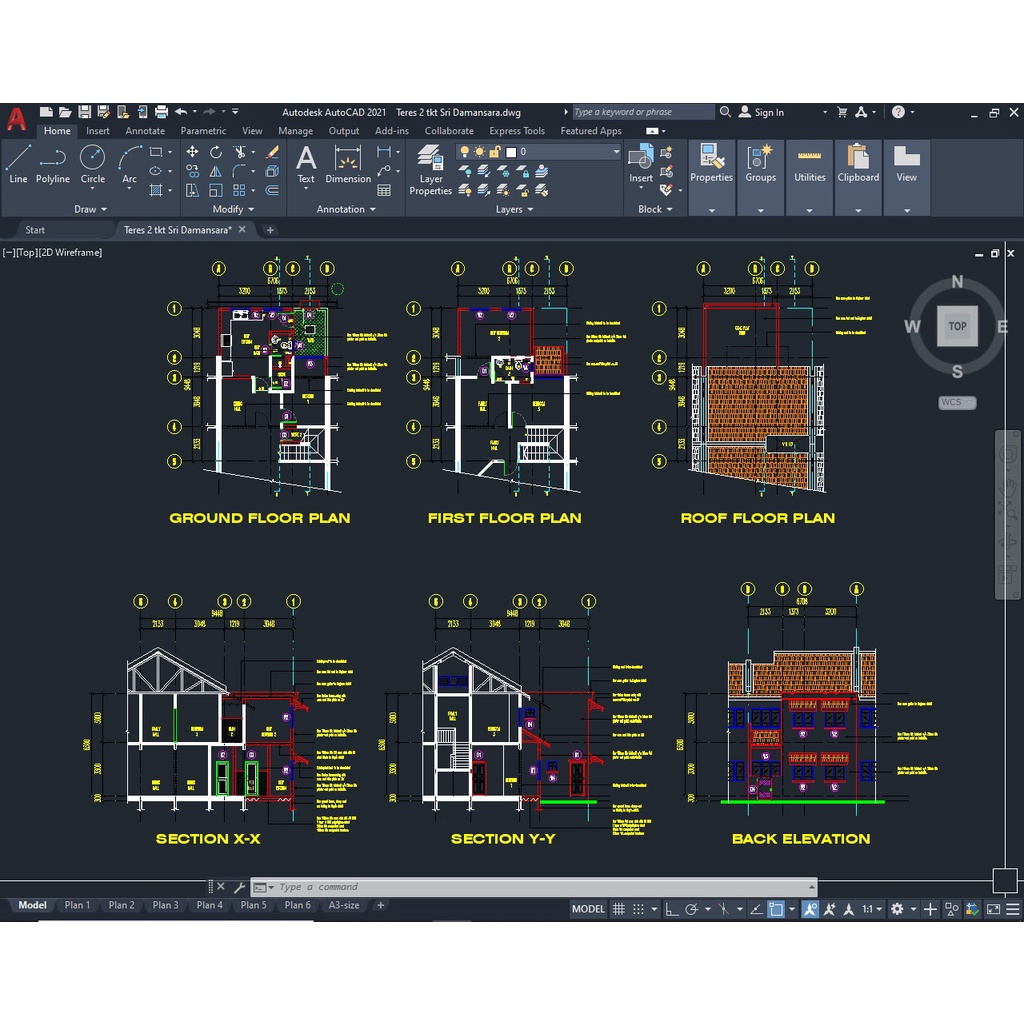The height and width of the screenshot is (1024, 1024).
Task: Toggle the drawing grid display in the status bar
Action: pyautogui.click(x=619, y=909)
